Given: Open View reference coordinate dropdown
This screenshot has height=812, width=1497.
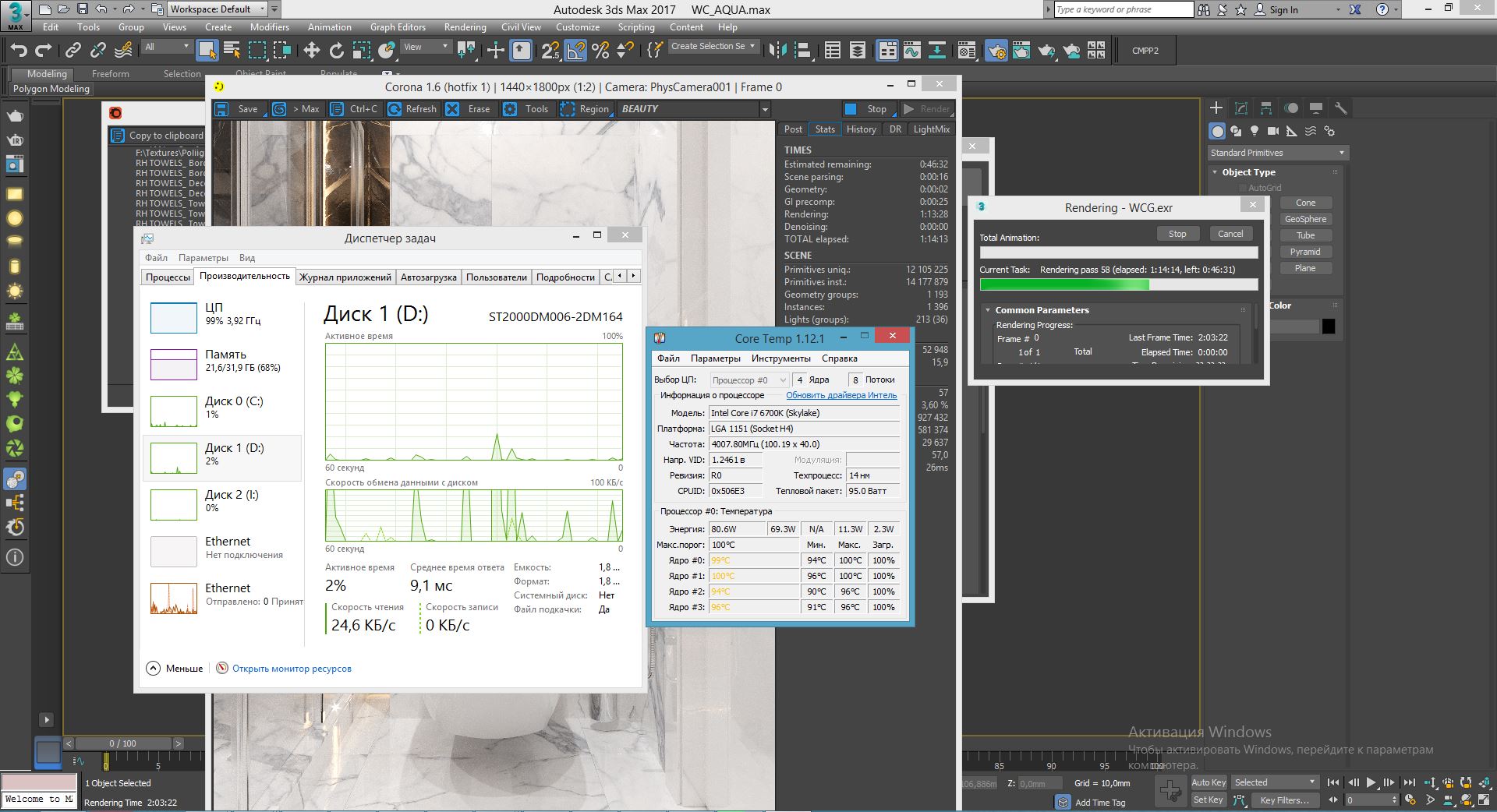Looking at the screenshot, I should pyautogui.click(x=426, y=47).
